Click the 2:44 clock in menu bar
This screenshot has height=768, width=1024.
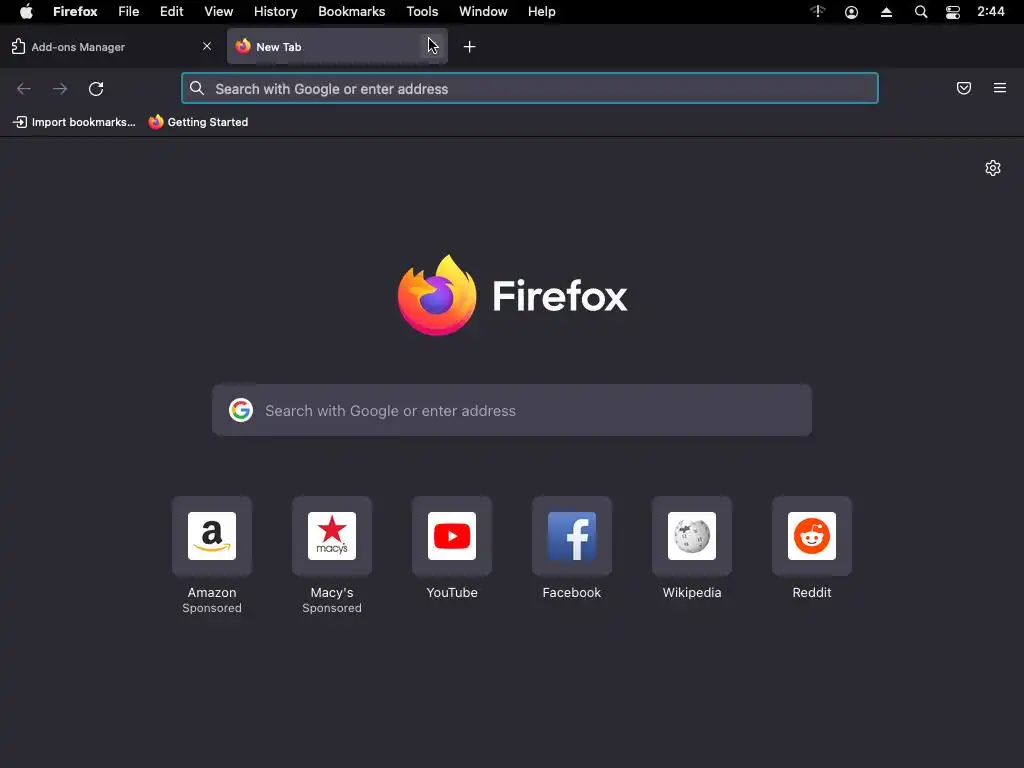991,12
